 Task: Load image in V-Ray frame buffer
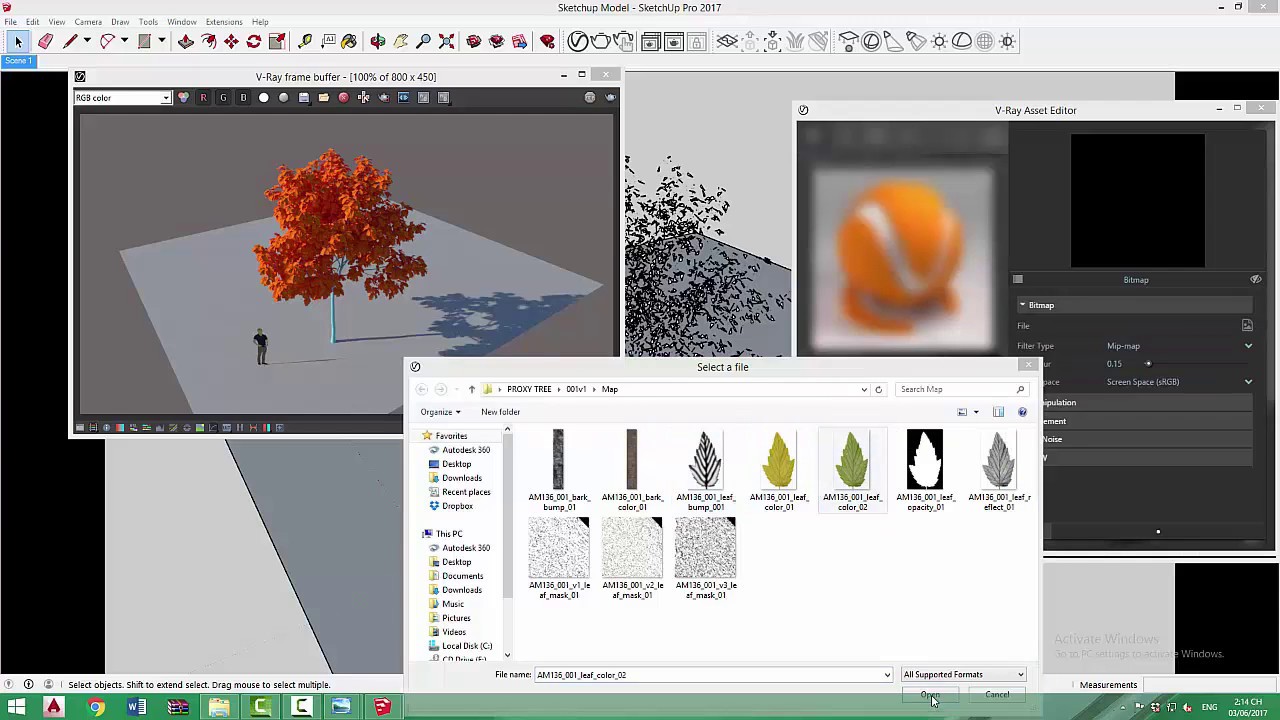[x=324, y=97]
